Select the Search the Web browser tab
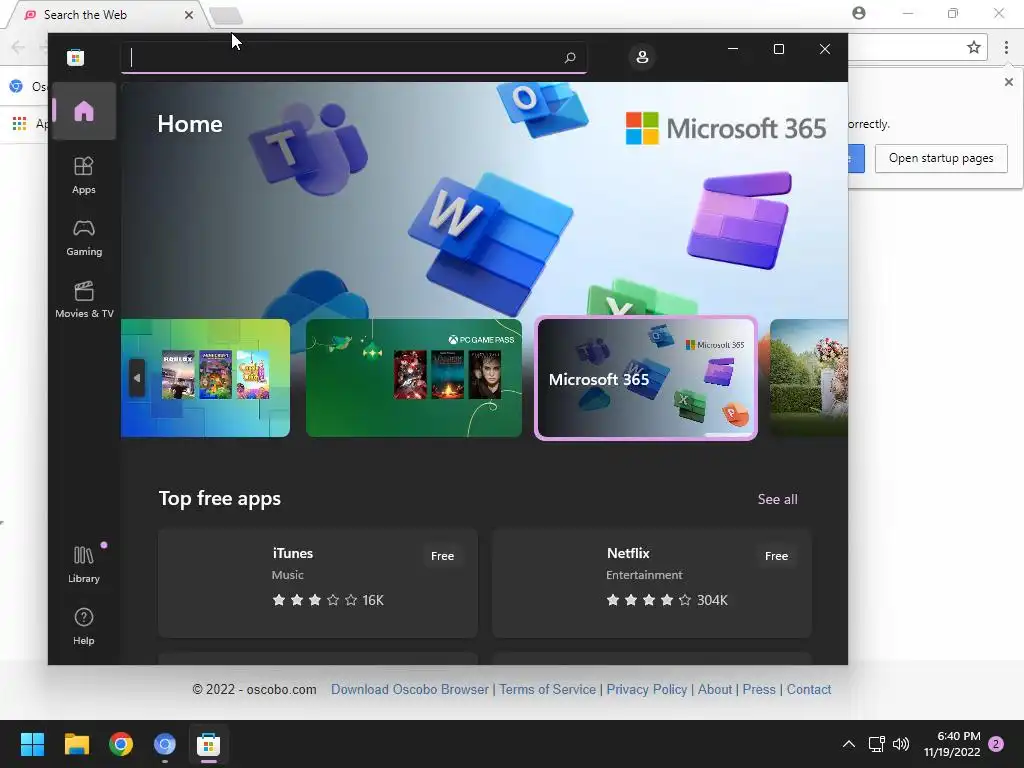Viewport: 1024px width, 768px height. click(104, 14)
